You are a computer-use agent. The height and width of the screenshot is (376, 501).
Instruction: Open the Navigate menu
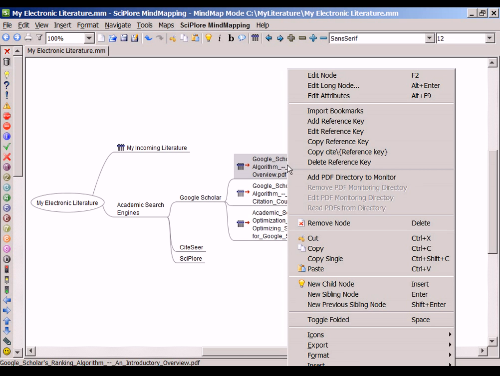coord(118,25)
